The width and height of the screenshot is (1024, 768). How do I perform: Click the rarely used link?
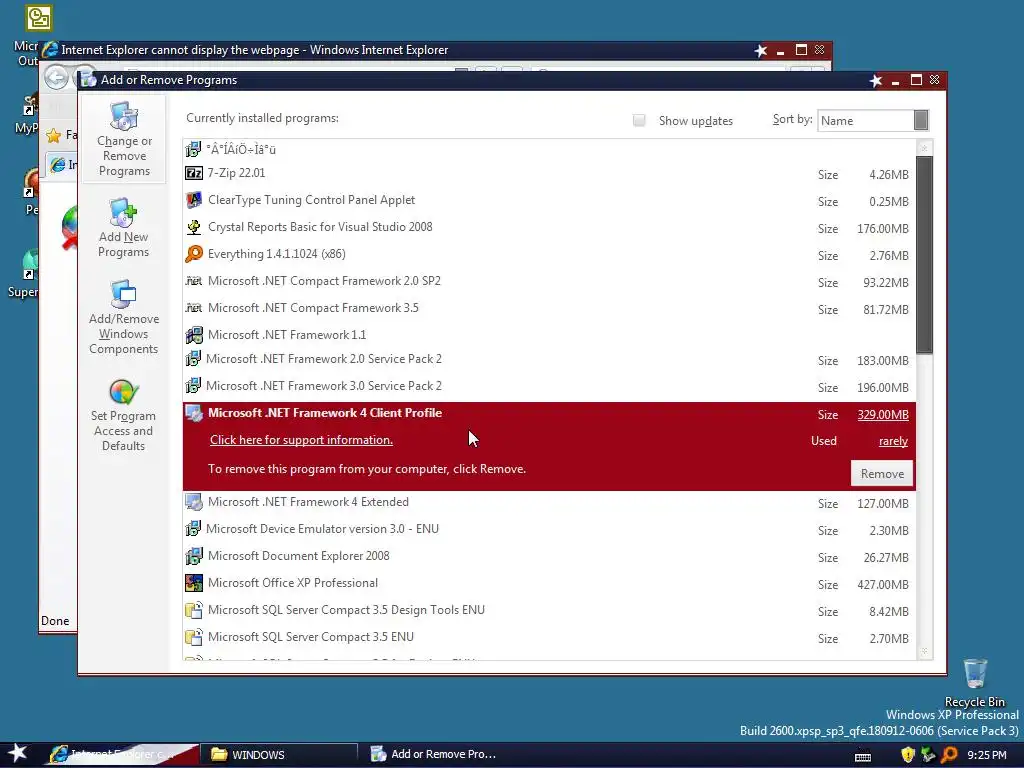click(x=893, y=441)
